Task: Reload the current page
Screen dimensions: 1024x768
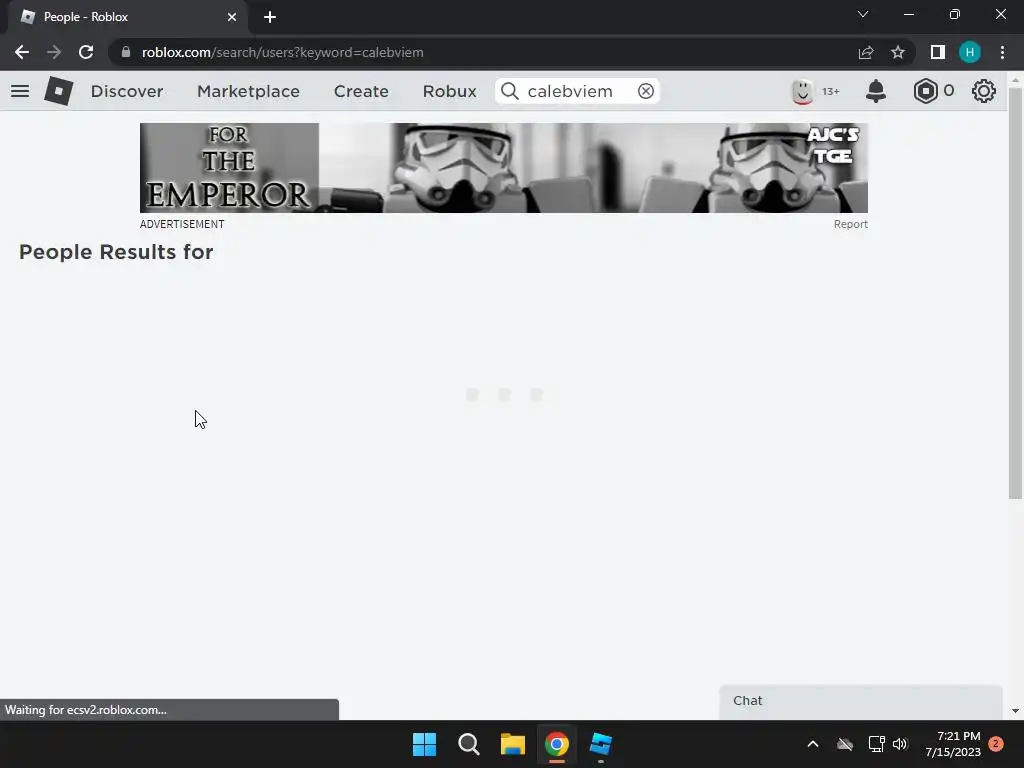Action: coord(86,52)
